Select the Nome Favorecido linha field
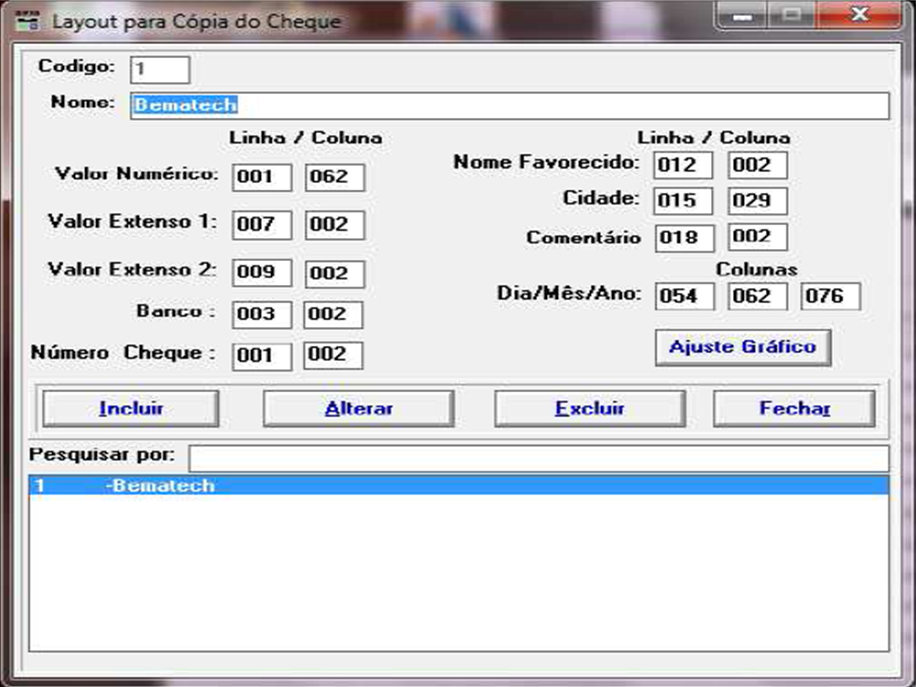Screen dimensions: 916x687 (x=683, y=165)
